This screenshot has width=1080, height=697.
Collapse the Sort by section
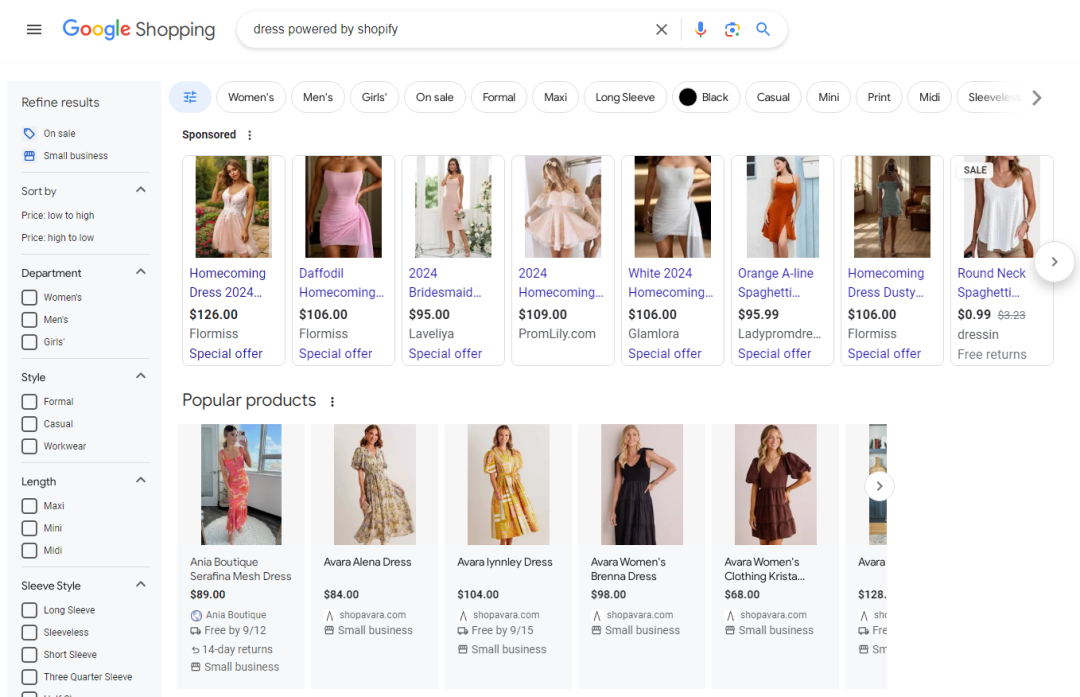pos(141,190)
